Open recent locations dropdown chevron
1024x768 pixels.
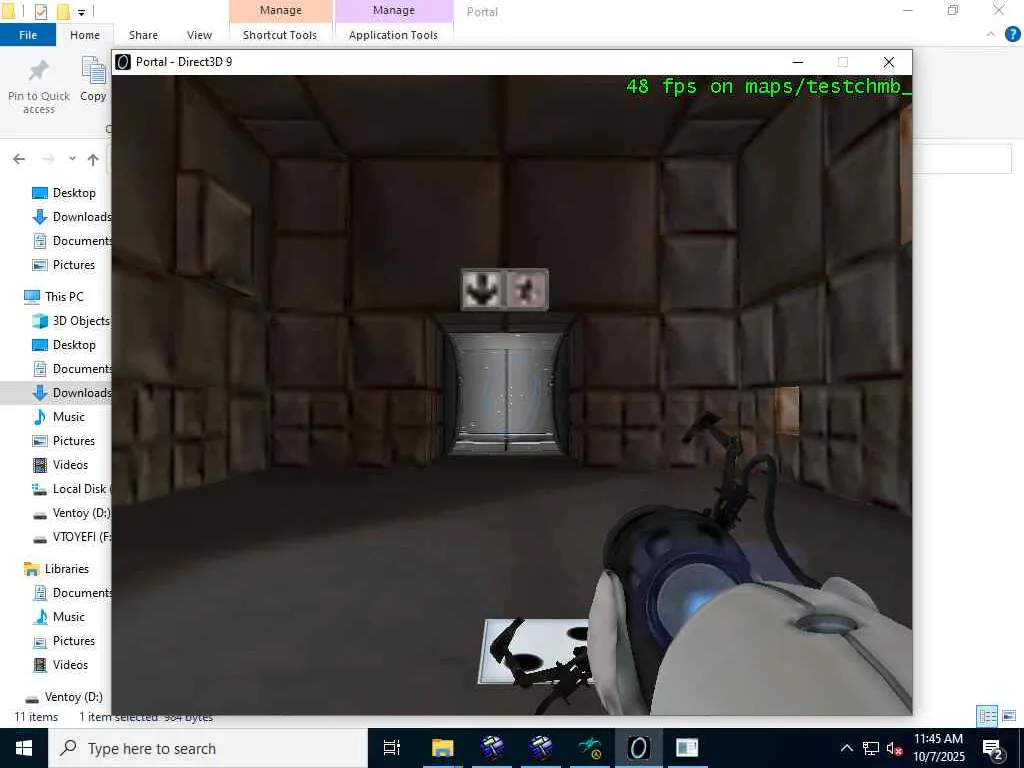[x=72, y=159]
